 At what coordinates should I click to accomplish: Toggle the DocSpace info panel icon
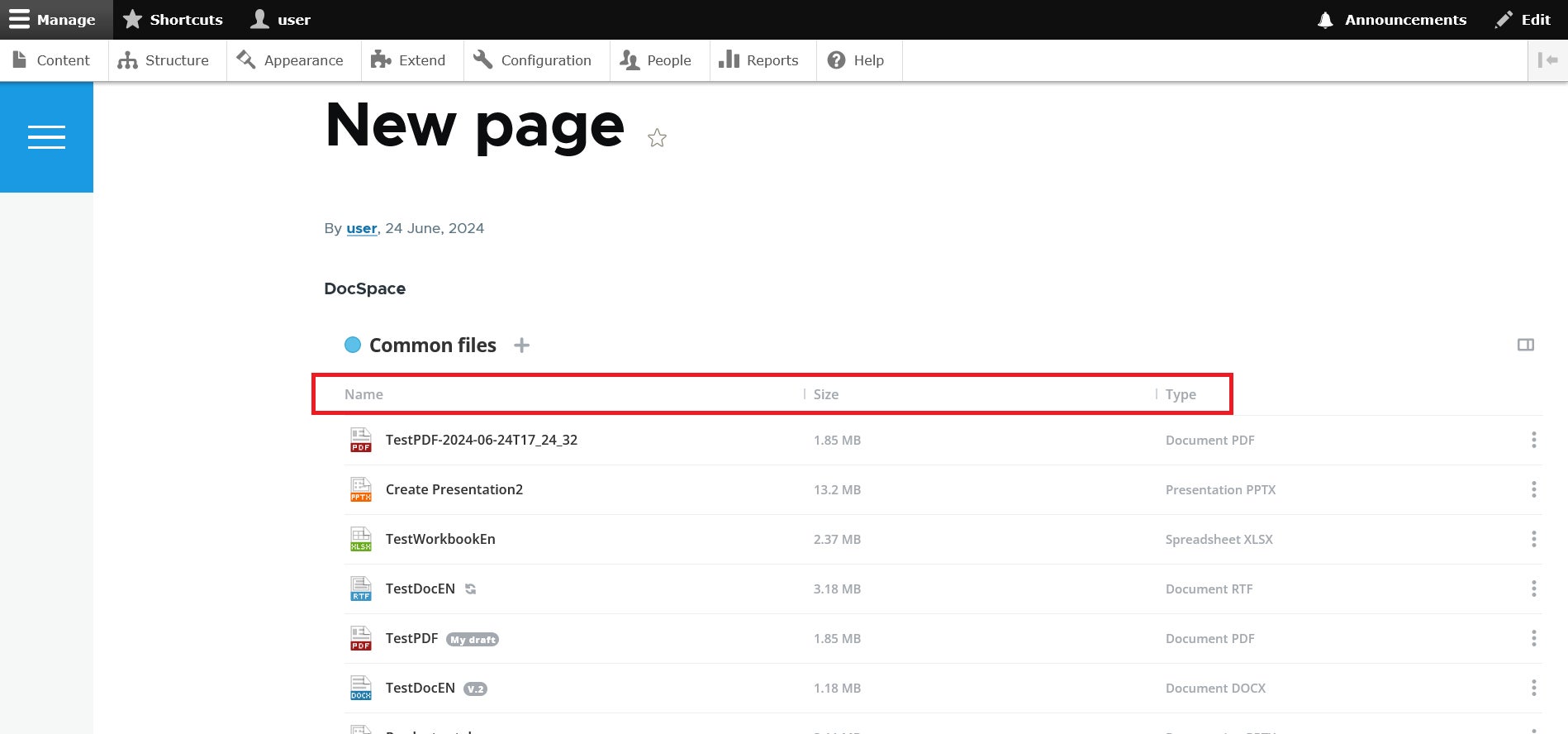tap(1526, 345)
